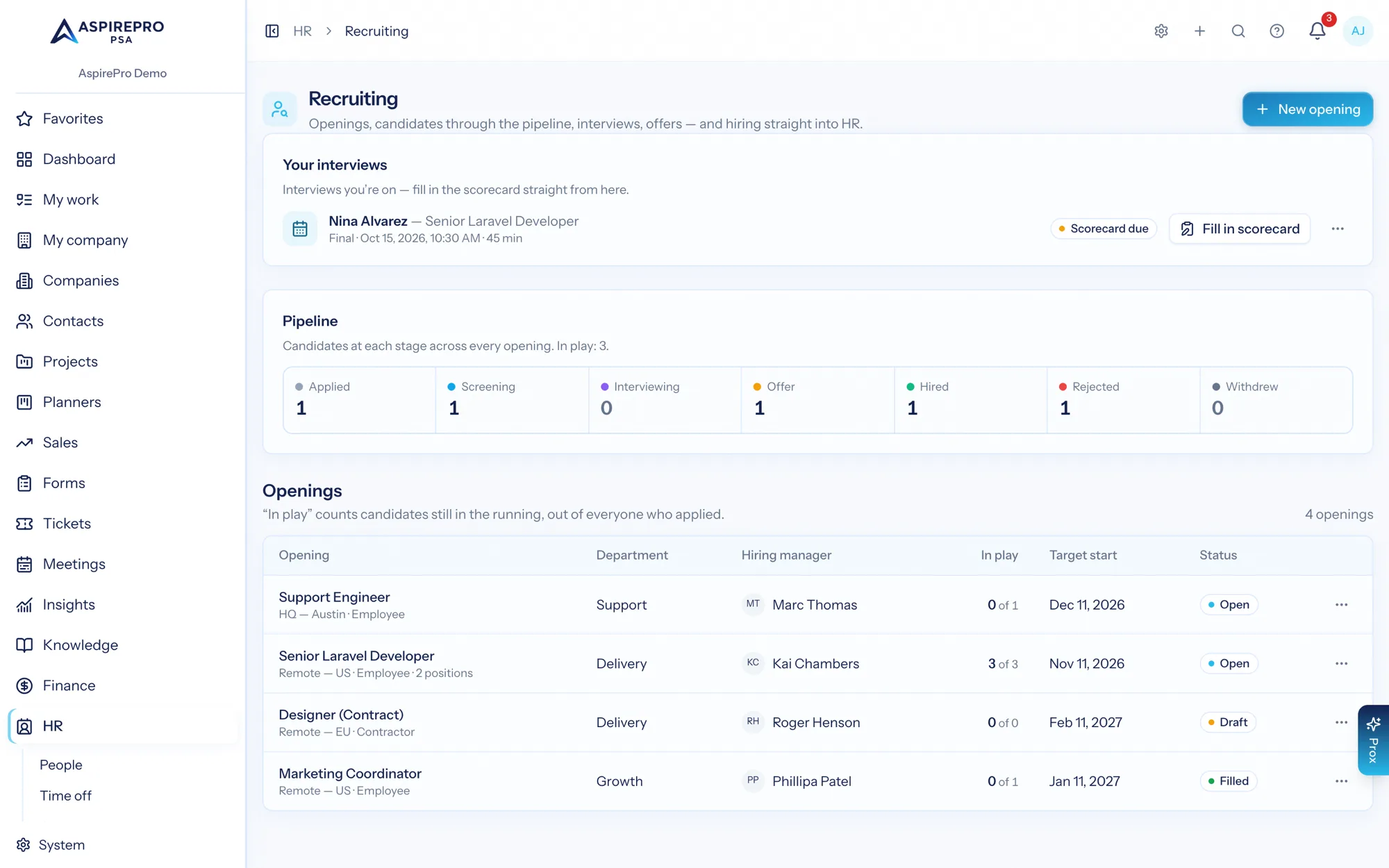This screenshot has width=1389, height=868.
Task: Click the Fill in scorecard button
Action: pos(1240,228)
